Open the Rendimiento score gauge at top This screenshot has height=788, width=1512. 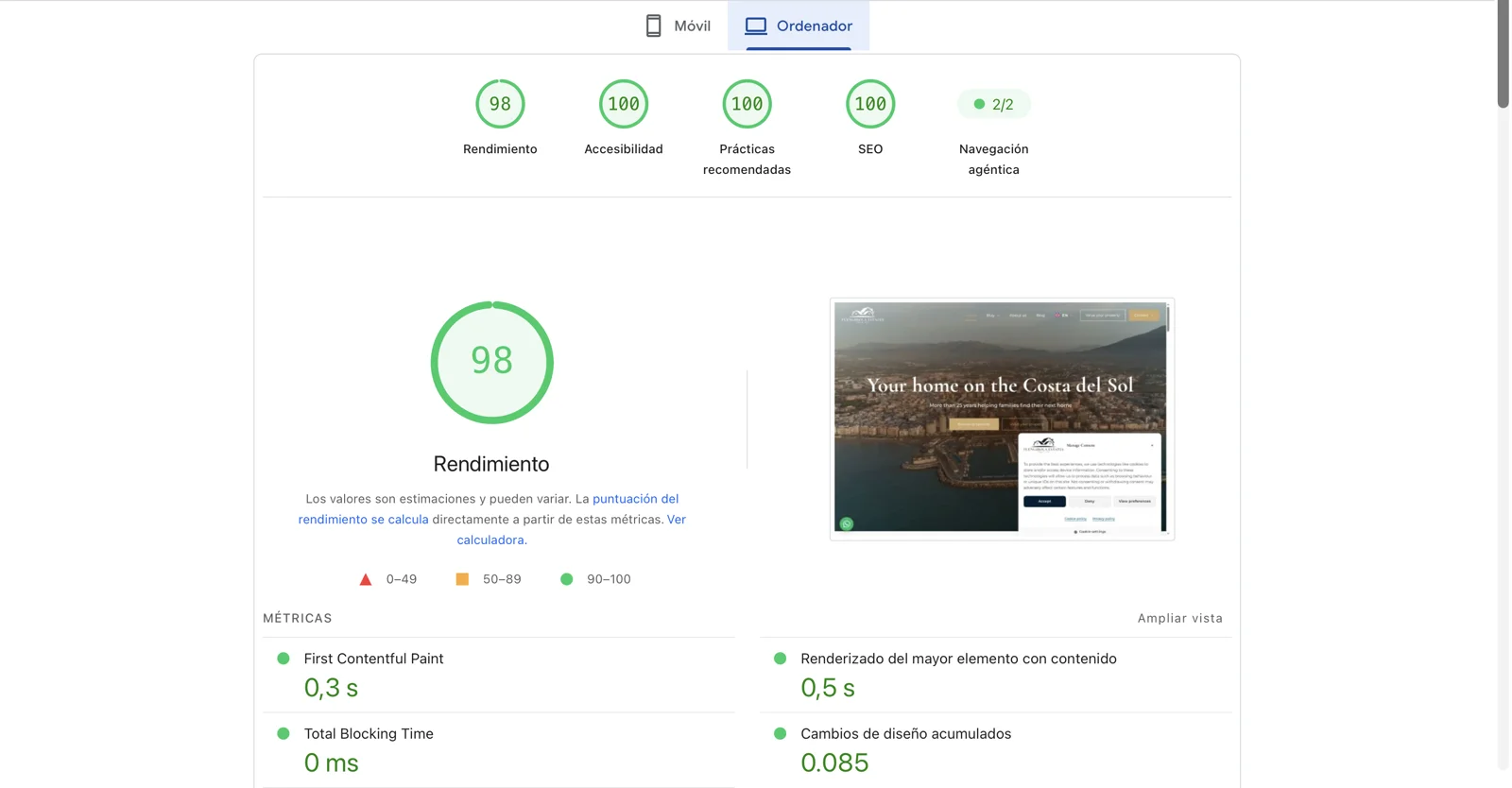click(x=500, y=104)
